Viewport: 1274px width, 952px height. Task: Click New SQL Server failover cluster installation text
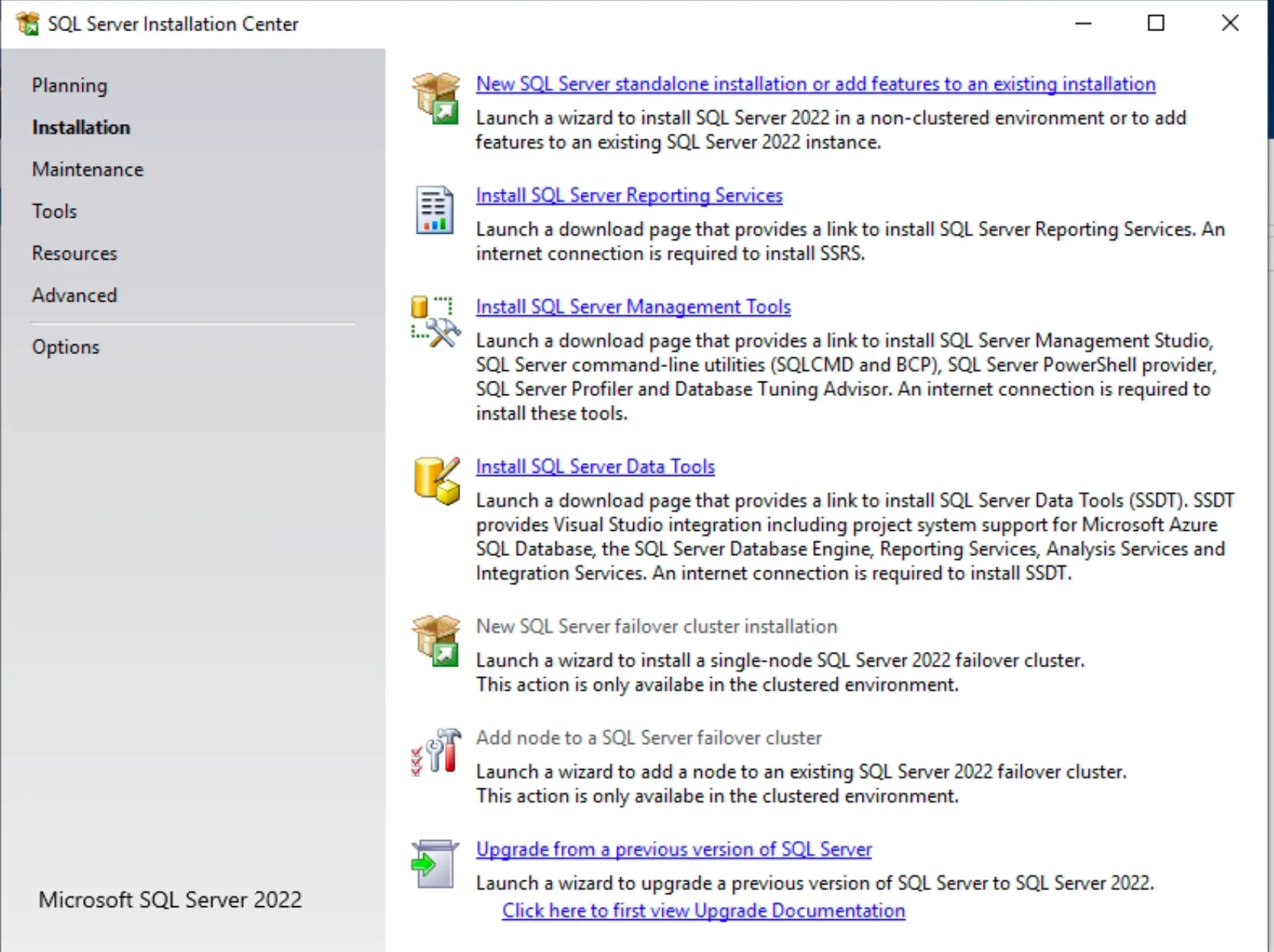pyautogui.click(x=657, y=626)
